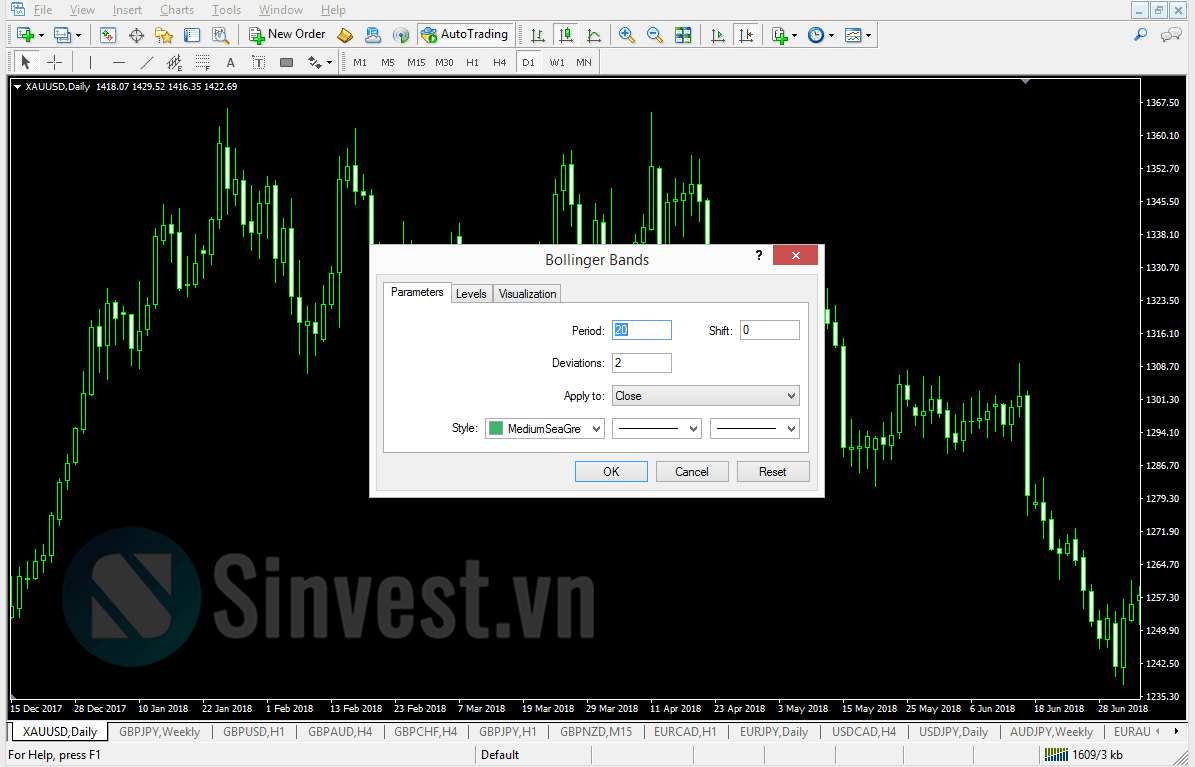Image resolution: width=1195 pixels, height=767 pixels.
Task: Switch timeframe to H4
Action: (x=499, y=63)
